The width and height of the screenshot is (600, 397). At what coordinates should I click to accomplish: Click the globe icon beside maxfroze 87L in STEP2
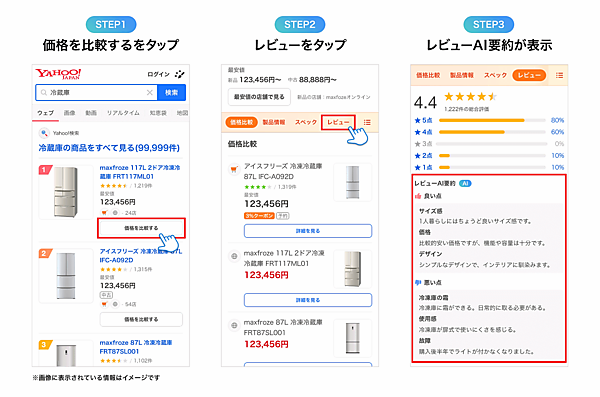234,325
